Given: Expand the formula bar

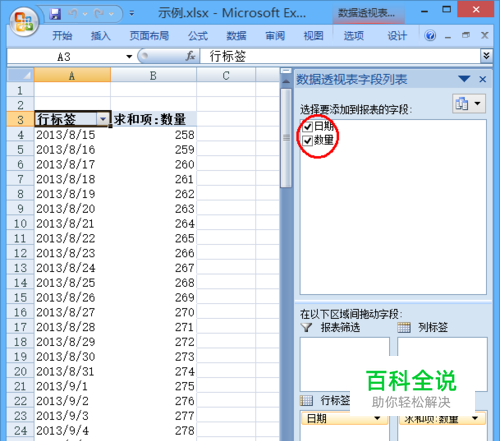Looking at the screenshot, I should pos(486,56).
